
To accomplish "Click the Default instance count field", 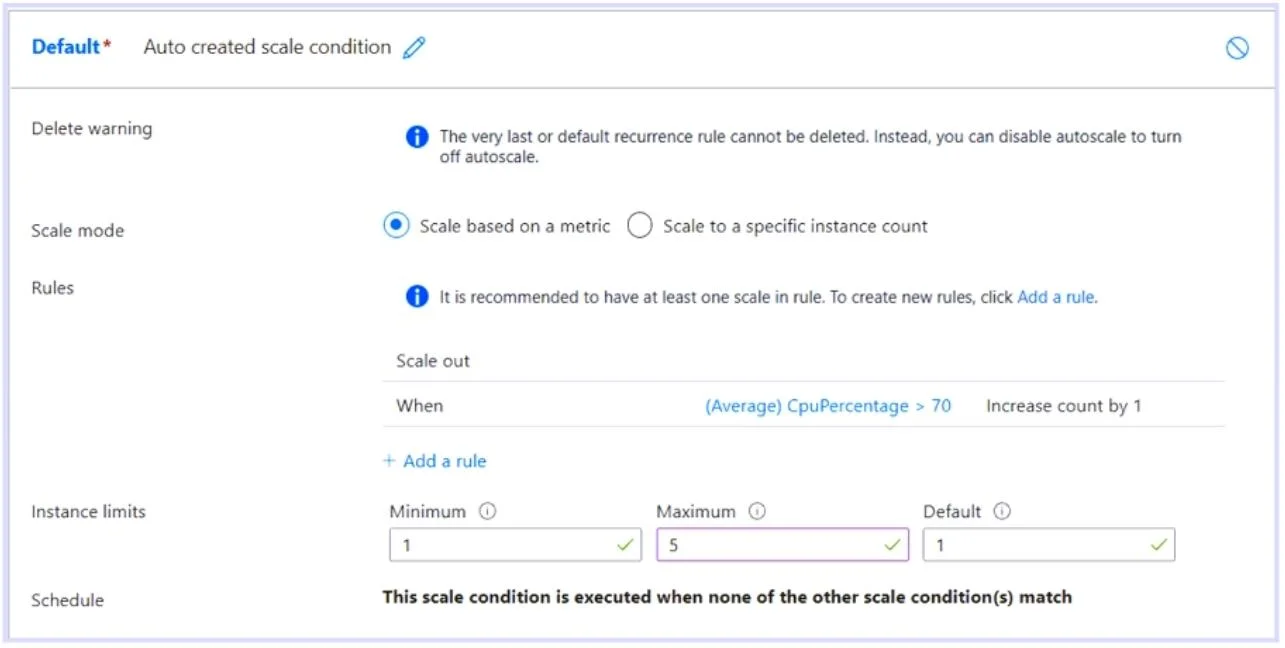I will [x=1049, y=545].
